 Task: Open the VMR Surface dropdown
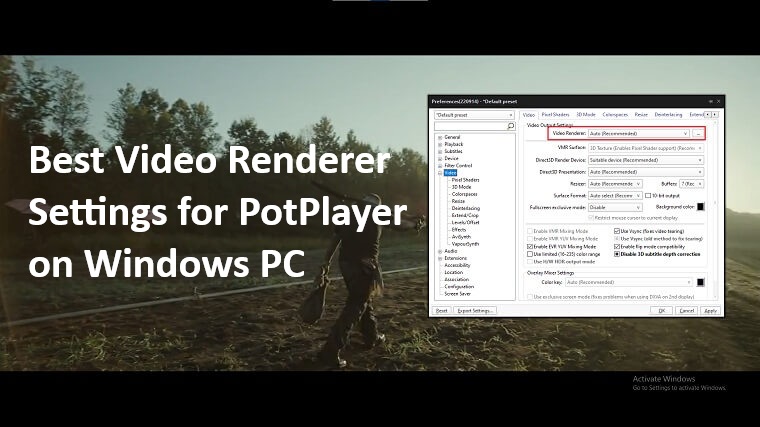point(646,148)
